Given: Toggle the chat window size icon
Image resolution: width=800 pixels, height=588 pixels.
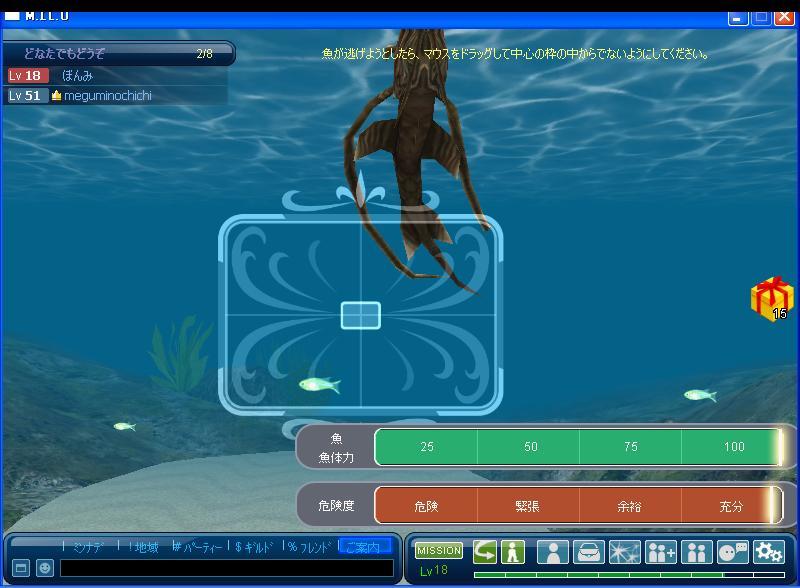Looking at the screenshot, I should 20,568.
